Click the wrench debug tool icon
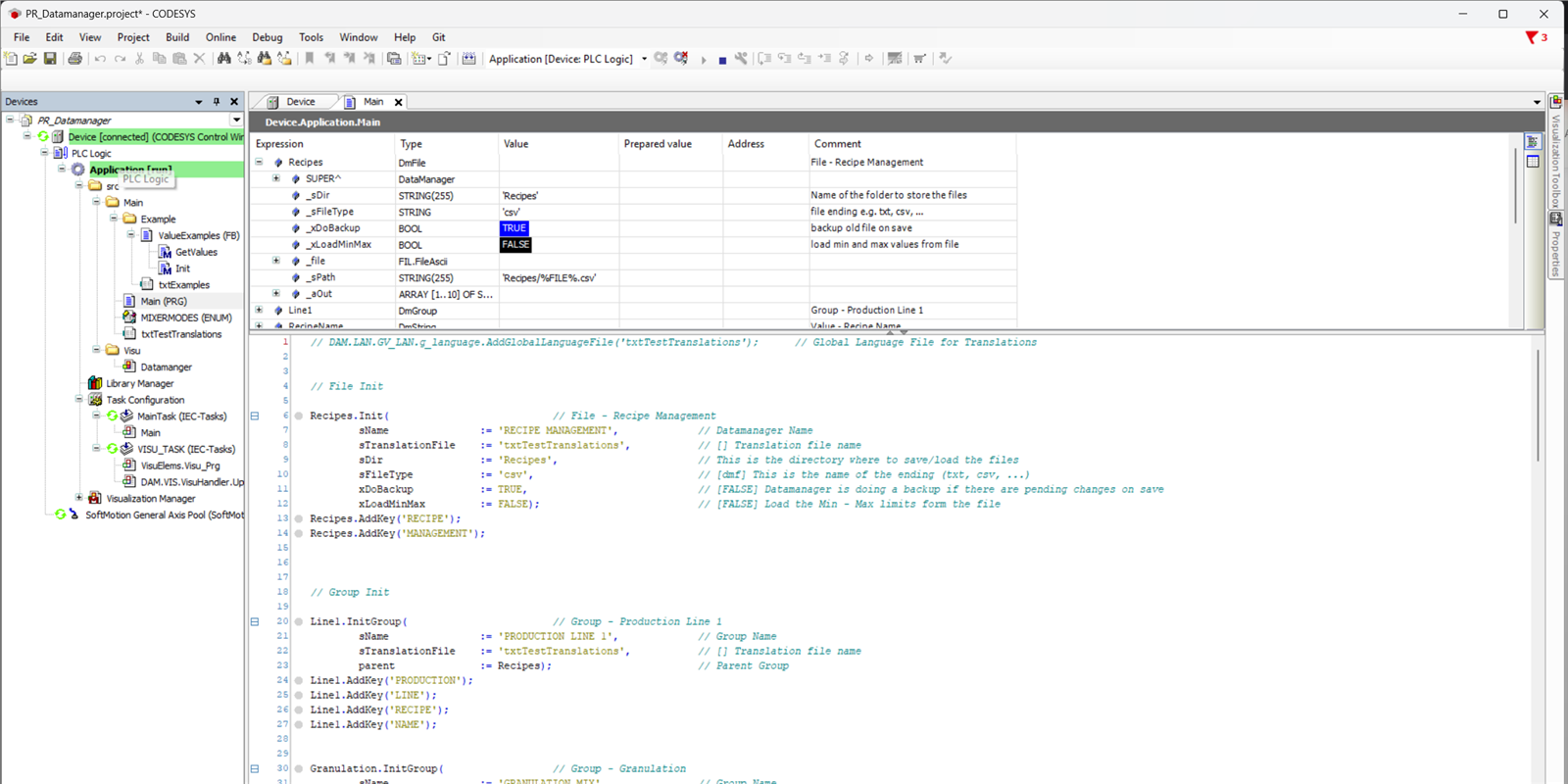The height and width of the screenshot is (784, 1568). [741, 59]
